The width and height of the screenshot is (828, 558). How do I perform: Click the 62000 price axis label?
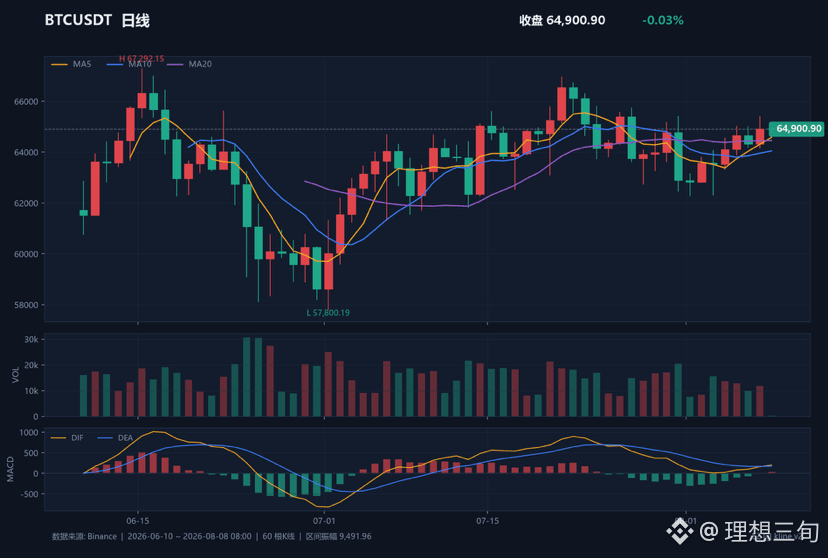[26, 203]
